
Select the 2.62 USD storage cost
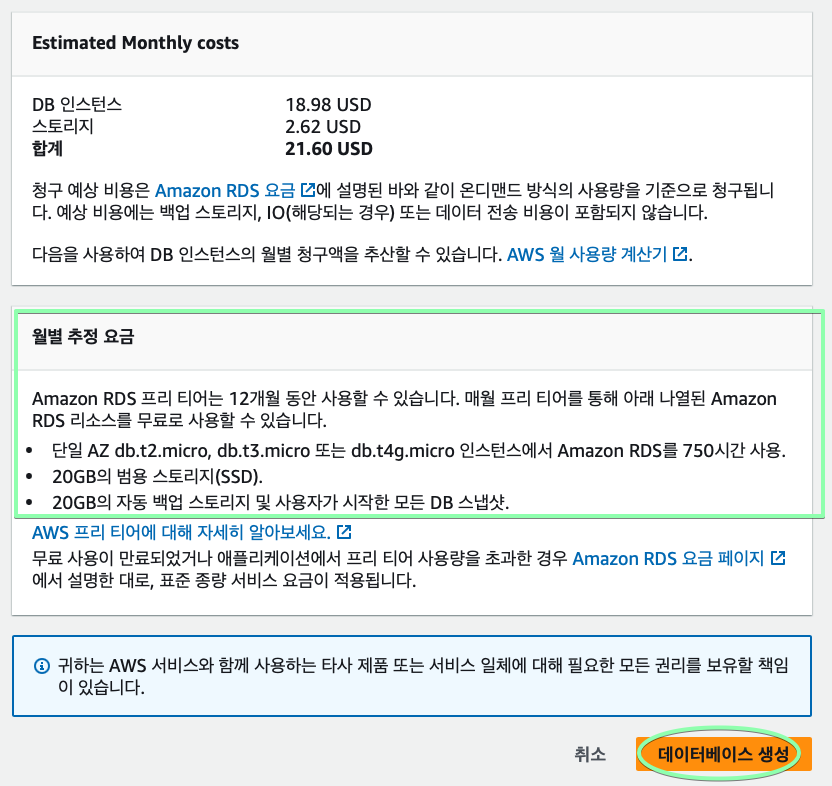[323, 127]
